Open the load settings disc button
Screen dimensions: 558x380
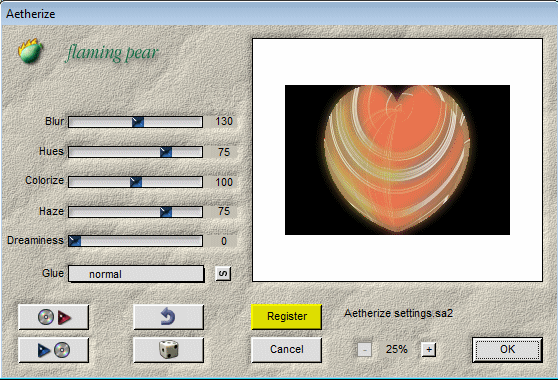coord(53,317)
